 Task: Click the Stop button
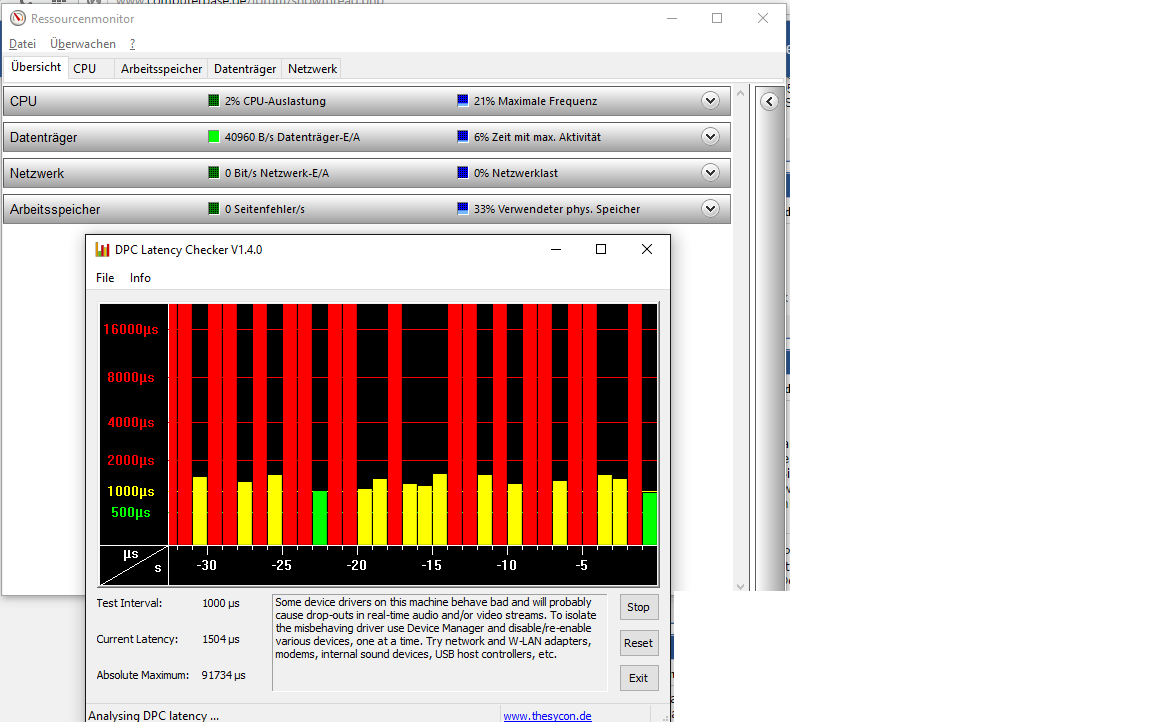tap(638, 607)
